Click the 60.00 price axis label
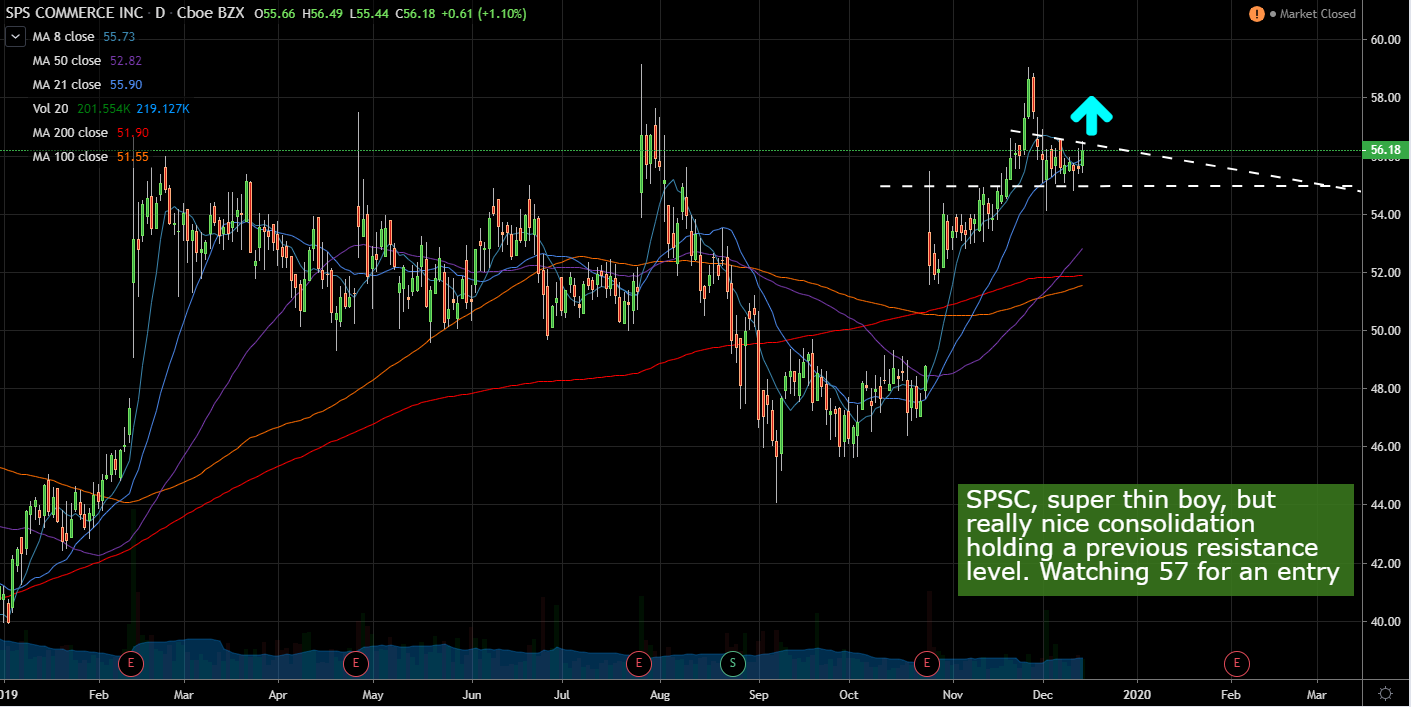1411x707 pixels. (1385, 40)
